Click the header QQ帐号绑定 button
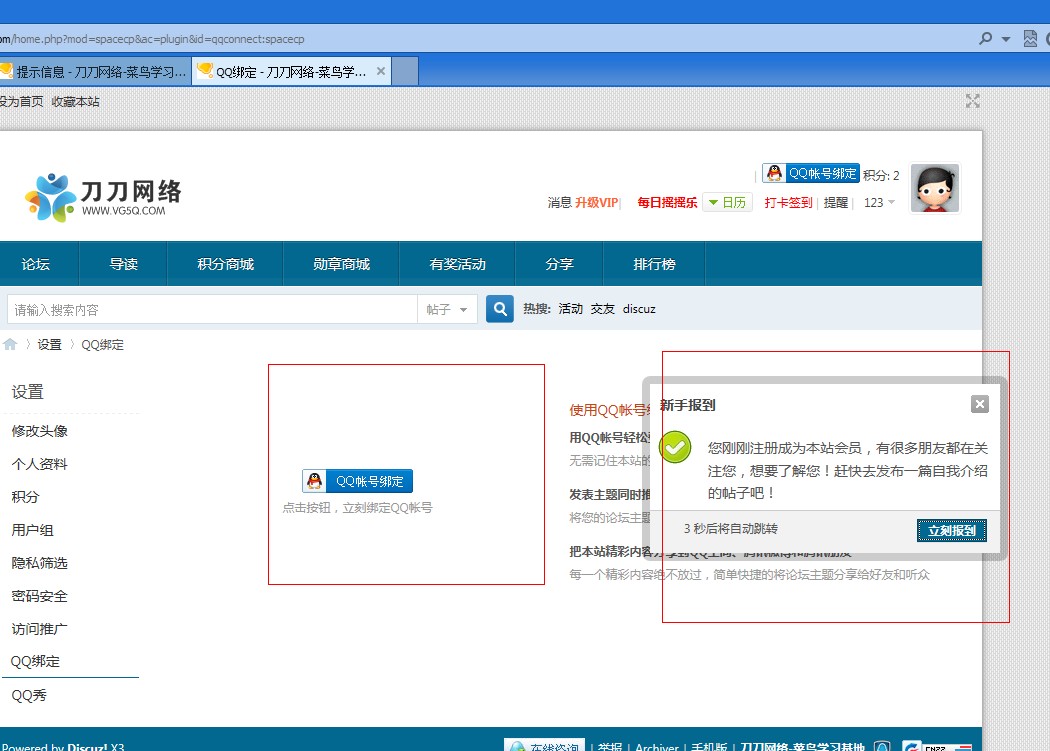This screenshot has width=1050, height=751. [x=811, y=173]
